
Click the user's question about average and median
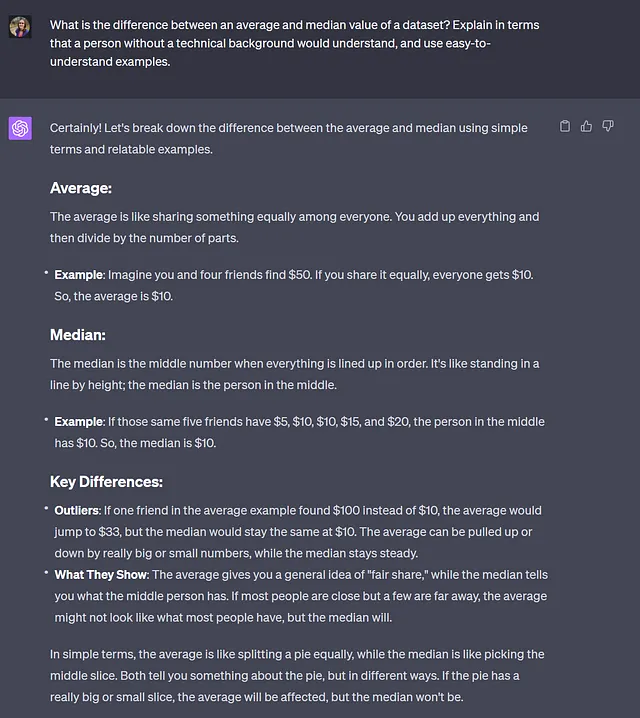point(294,43)
